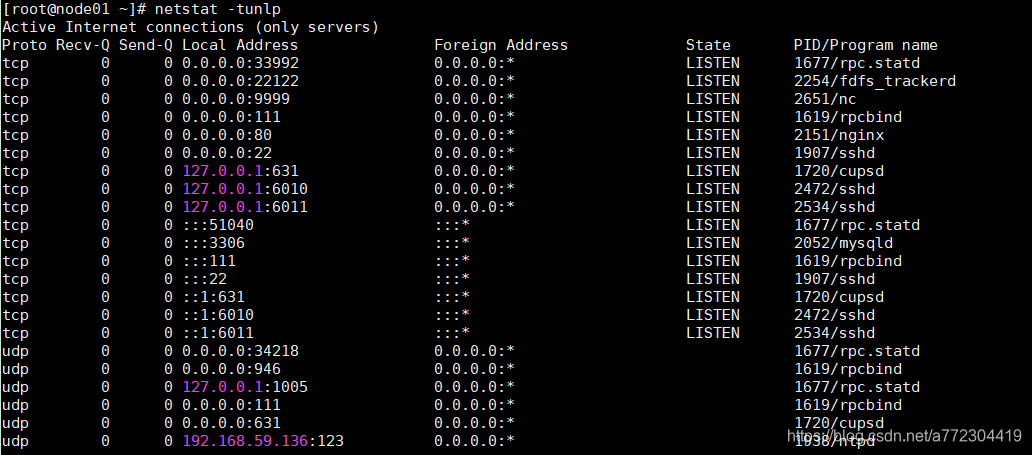
Task: Select the udp address 0.0.0.0:631
Action: click(x=232, y=423)
